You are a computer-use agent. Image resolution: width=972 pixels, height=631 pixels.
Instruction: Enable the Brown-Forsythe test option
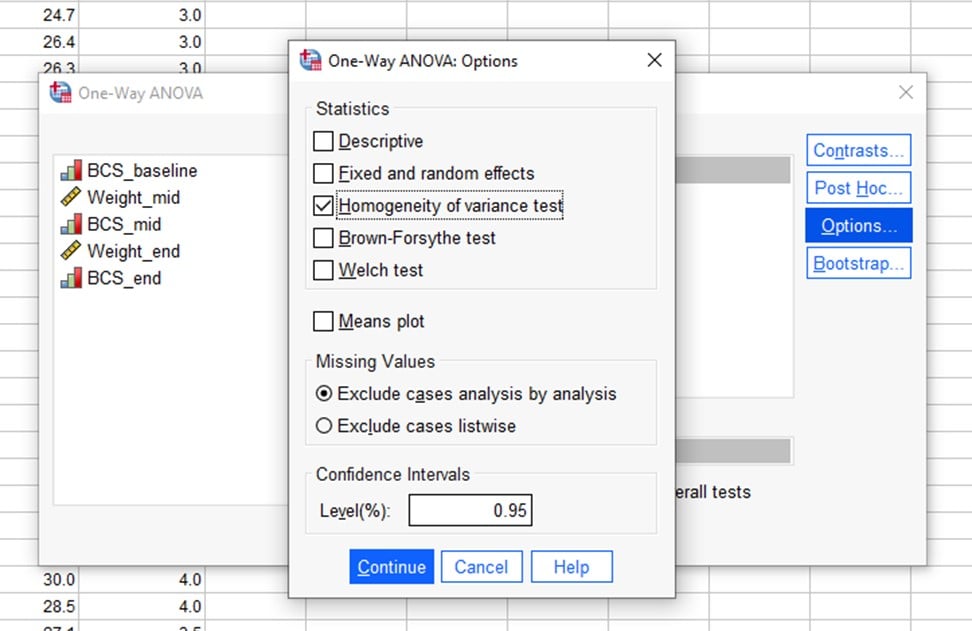tap(323, 238)
